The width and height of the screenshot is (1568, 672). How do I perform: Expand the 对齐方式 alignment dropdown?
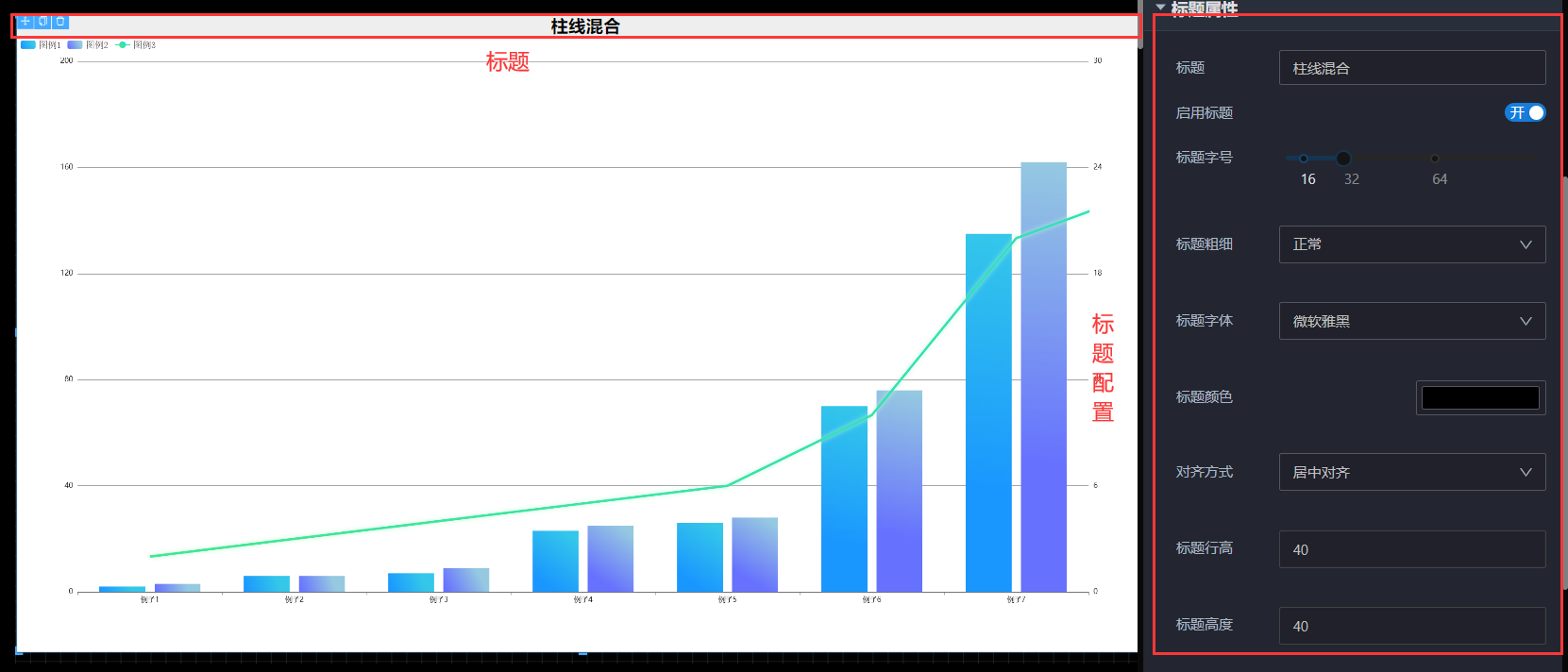(x=1411, y=472)
